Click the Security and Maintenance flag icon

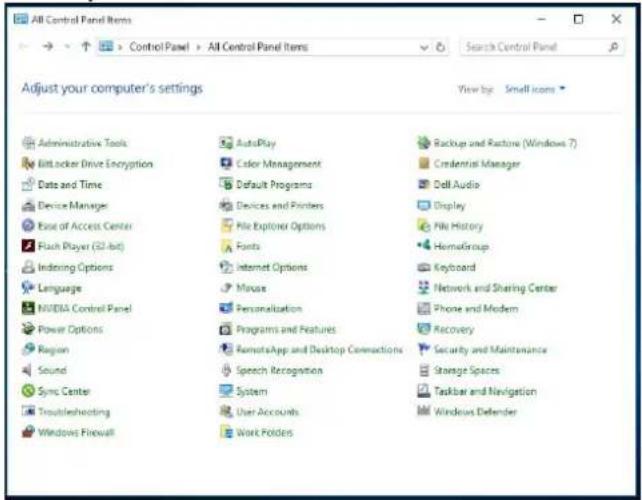click(424, 349)
